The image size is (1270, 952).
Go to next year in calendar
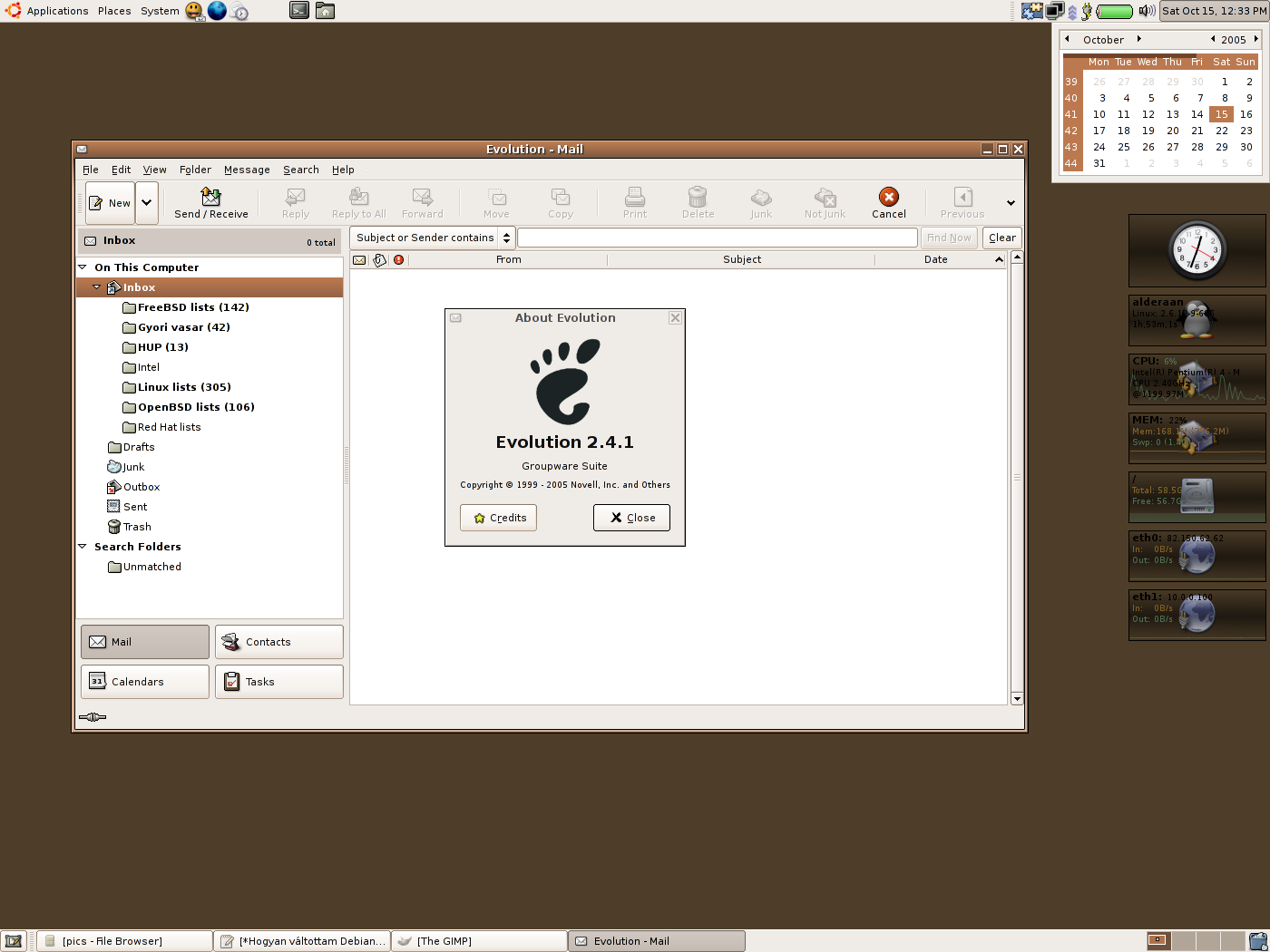(x=1255, y=39)
